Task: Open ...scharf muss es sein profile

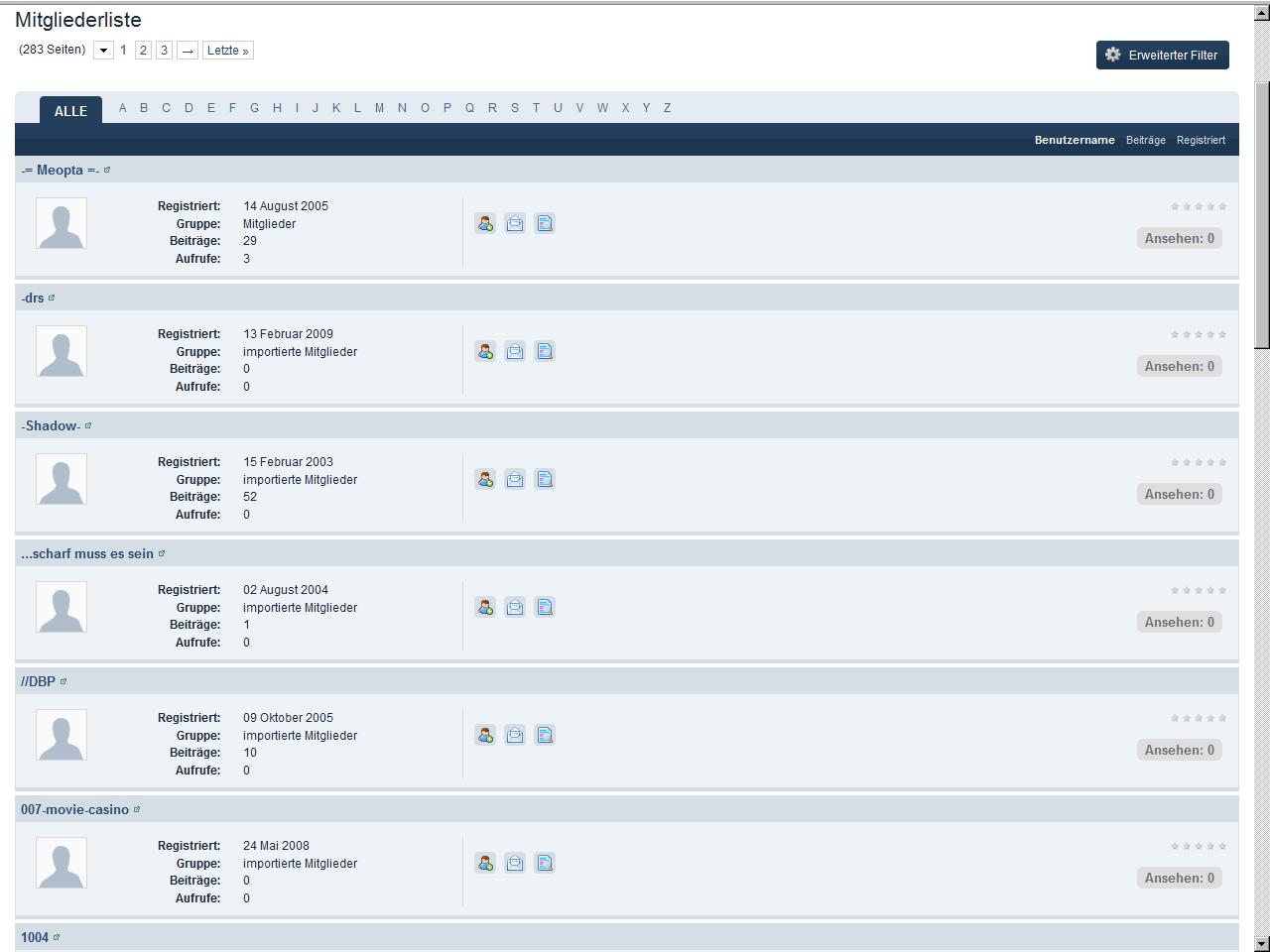Action: pos(87,553)
